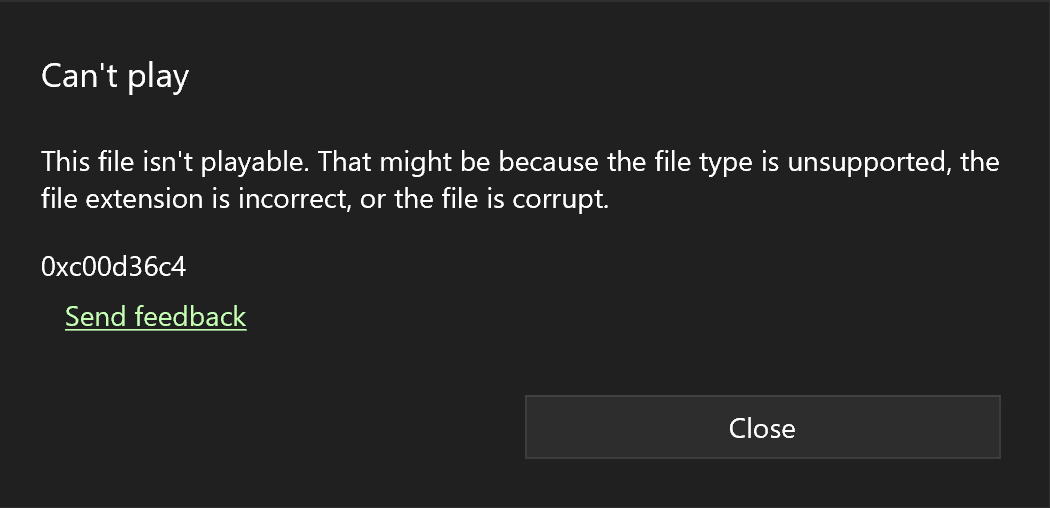The image size is (1050, 508).
Task: Click the word "unsupported" in the message
Action: (x=866, y=162)
